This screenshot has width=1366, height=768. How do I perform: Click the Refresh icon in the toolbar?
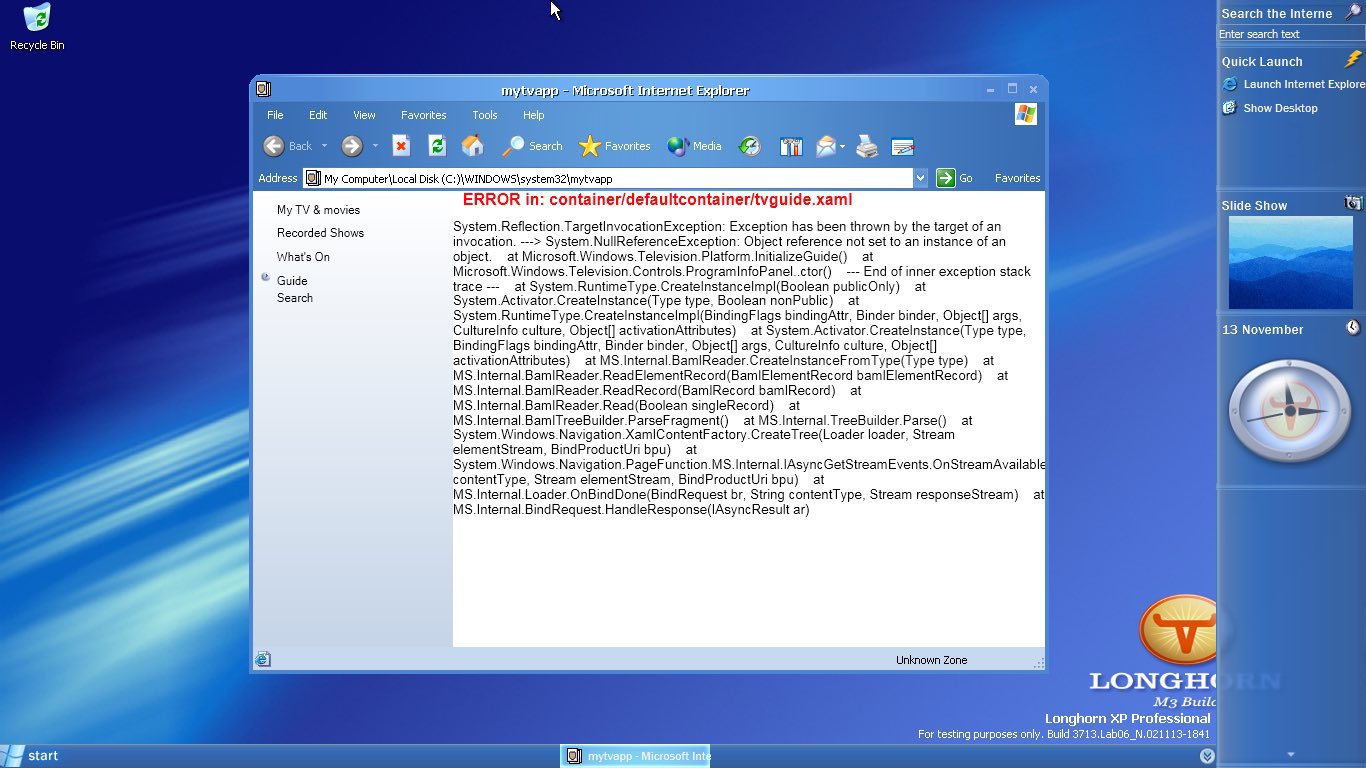click(437, 146)
